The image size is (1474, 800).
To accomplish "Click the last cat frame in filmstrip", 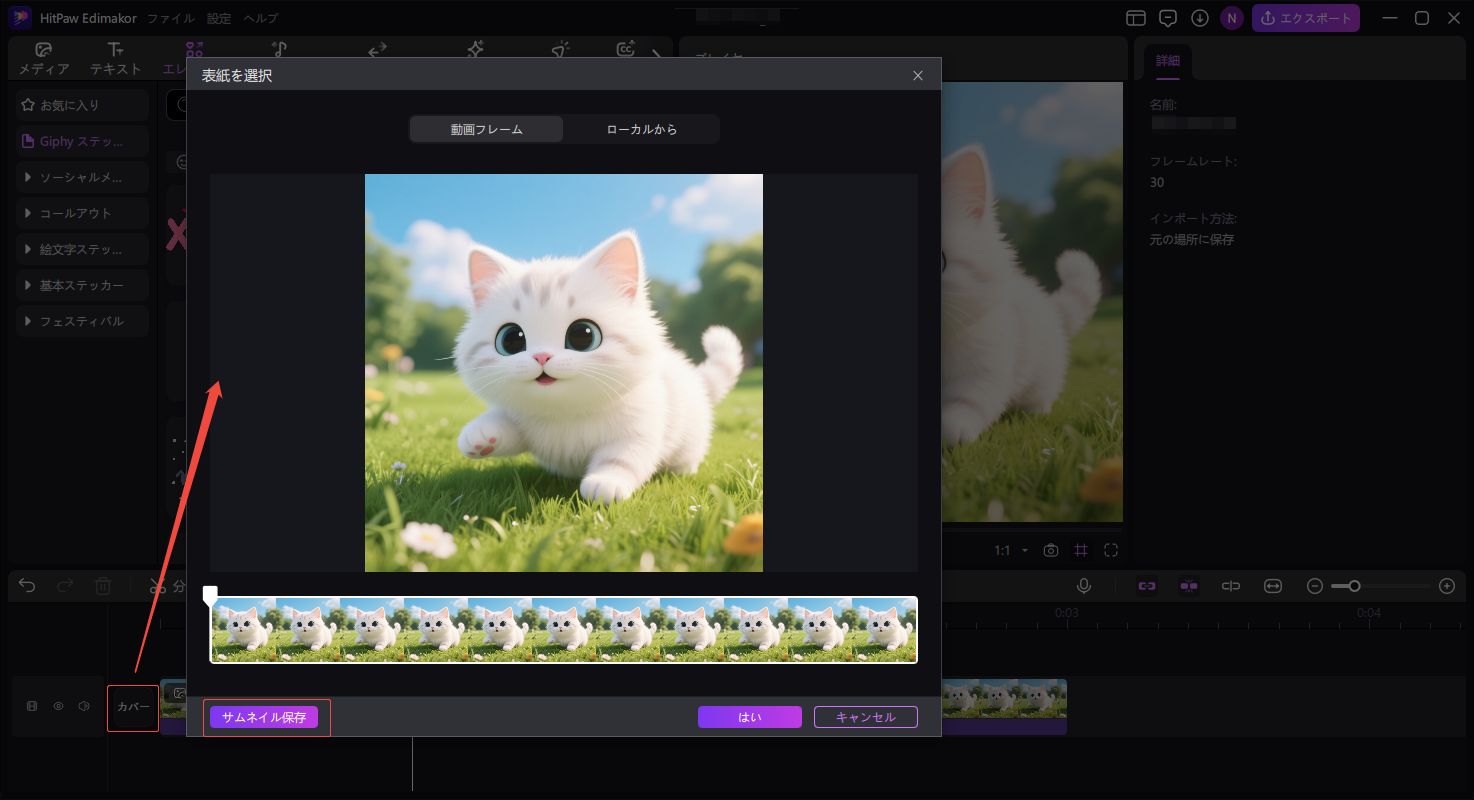I will click(884, 630).
